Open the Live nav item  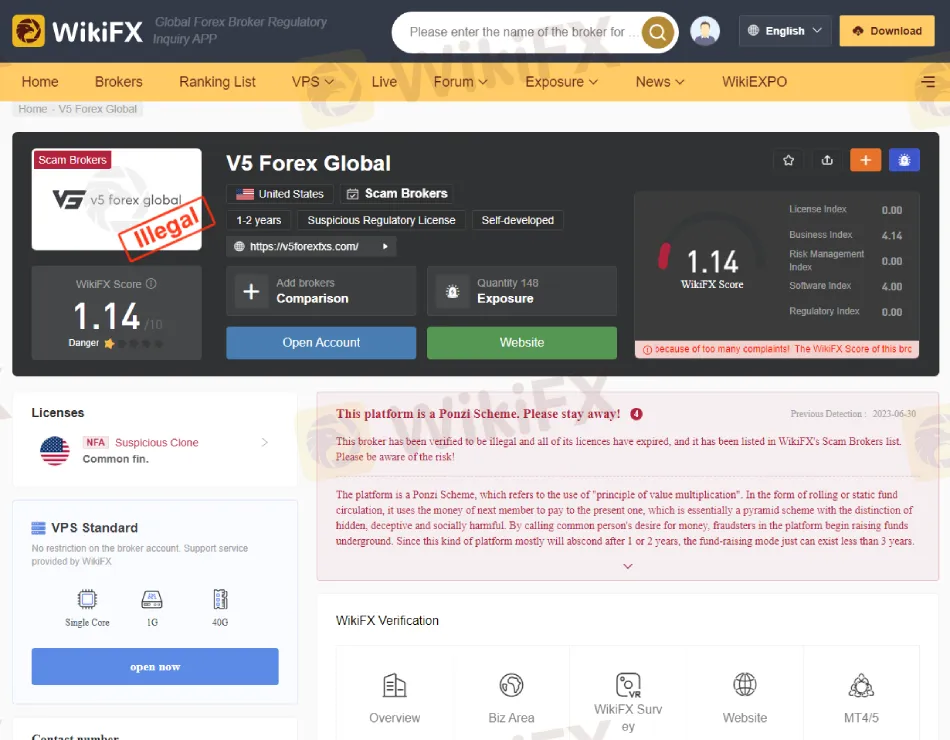point(384,81)
